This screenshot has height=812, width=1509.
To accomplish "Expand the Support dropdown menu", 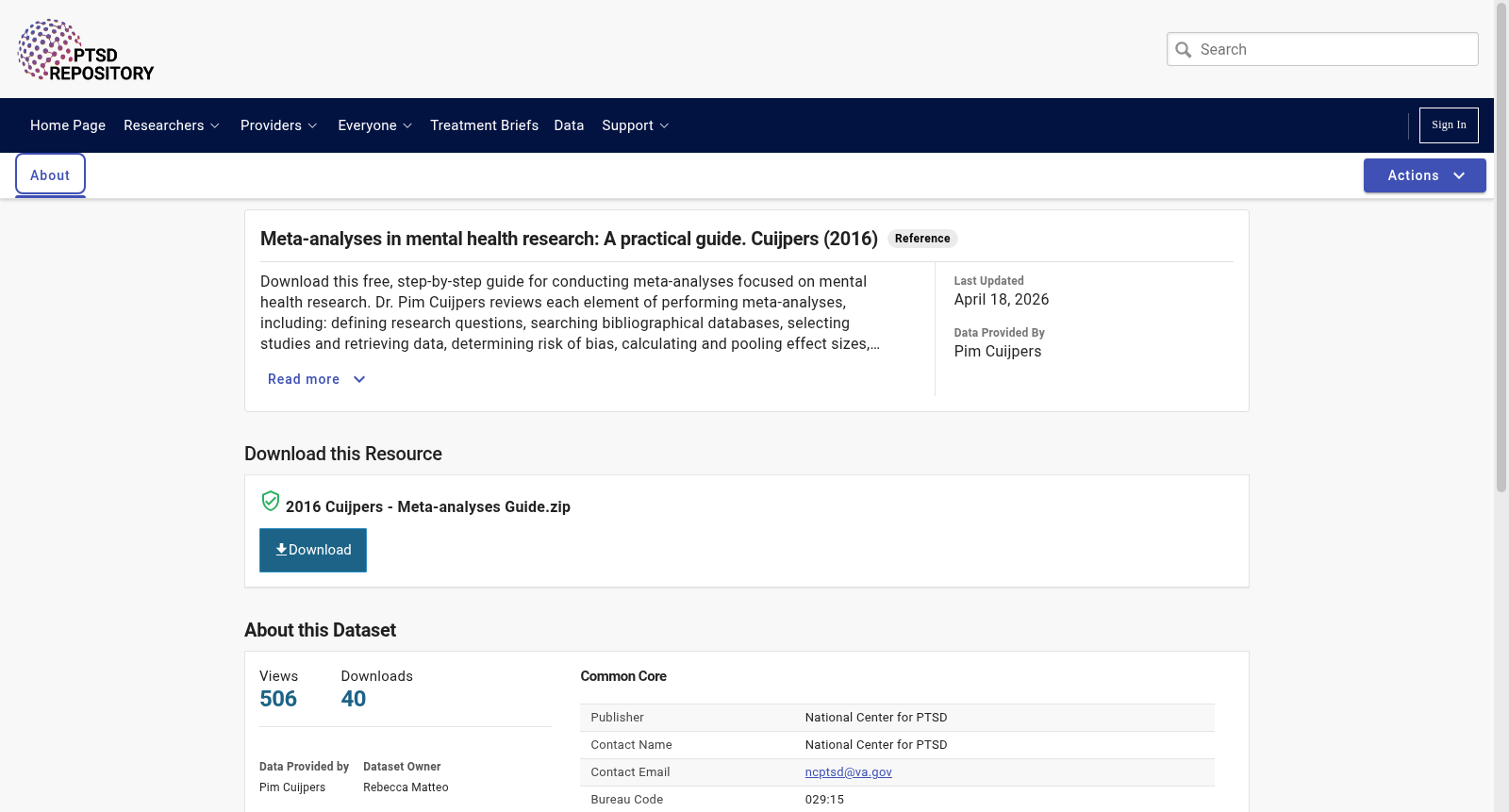I will (x=636, y=125).
